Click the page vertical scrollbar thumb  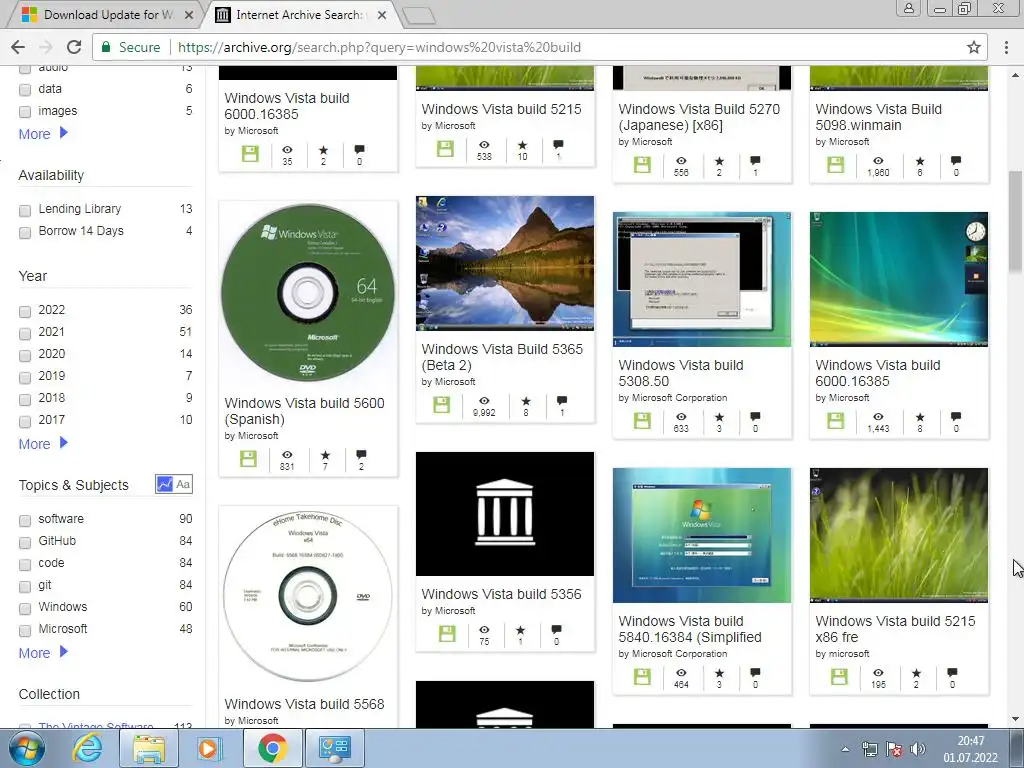pyautogui.click(x=1015, y=221)
